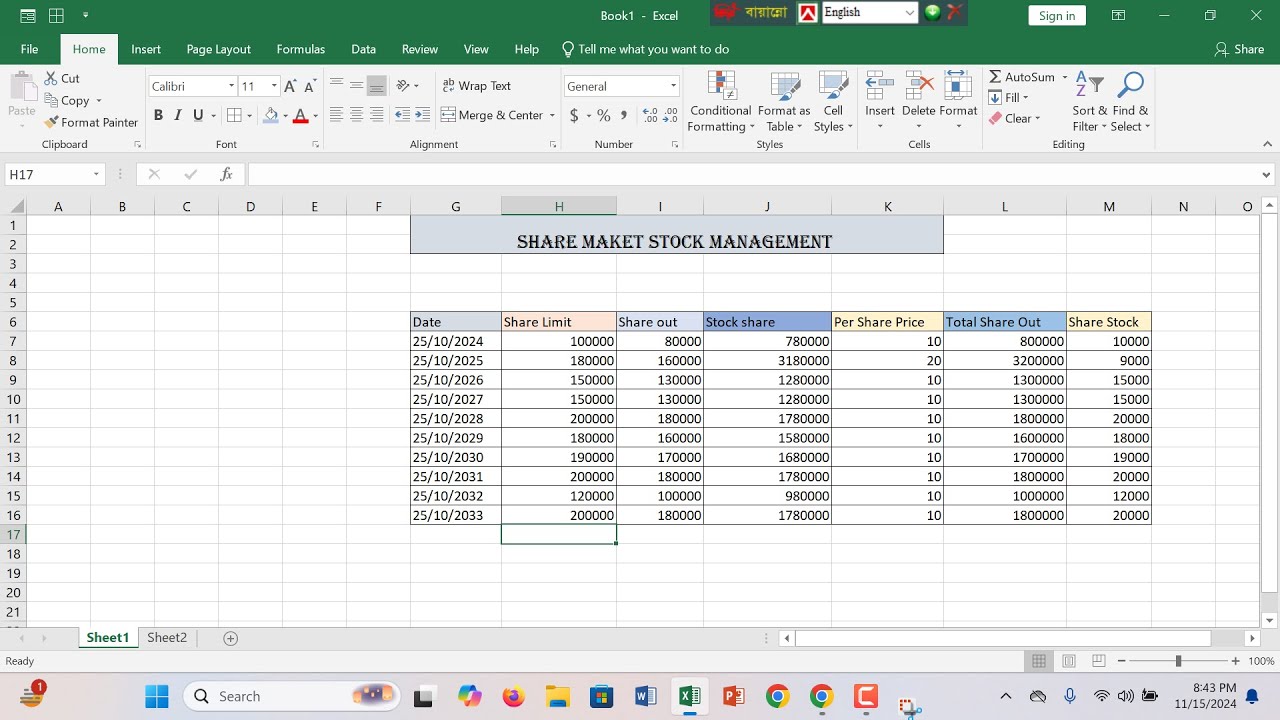This screenshot has width=1280, height=720.
Task: Adjust the zoom slider handle
Action: pos(1178,661)
